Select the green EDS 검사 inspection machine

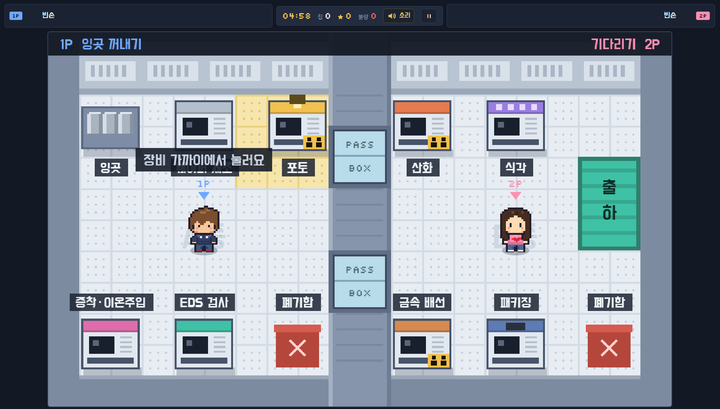coord(204,344)
